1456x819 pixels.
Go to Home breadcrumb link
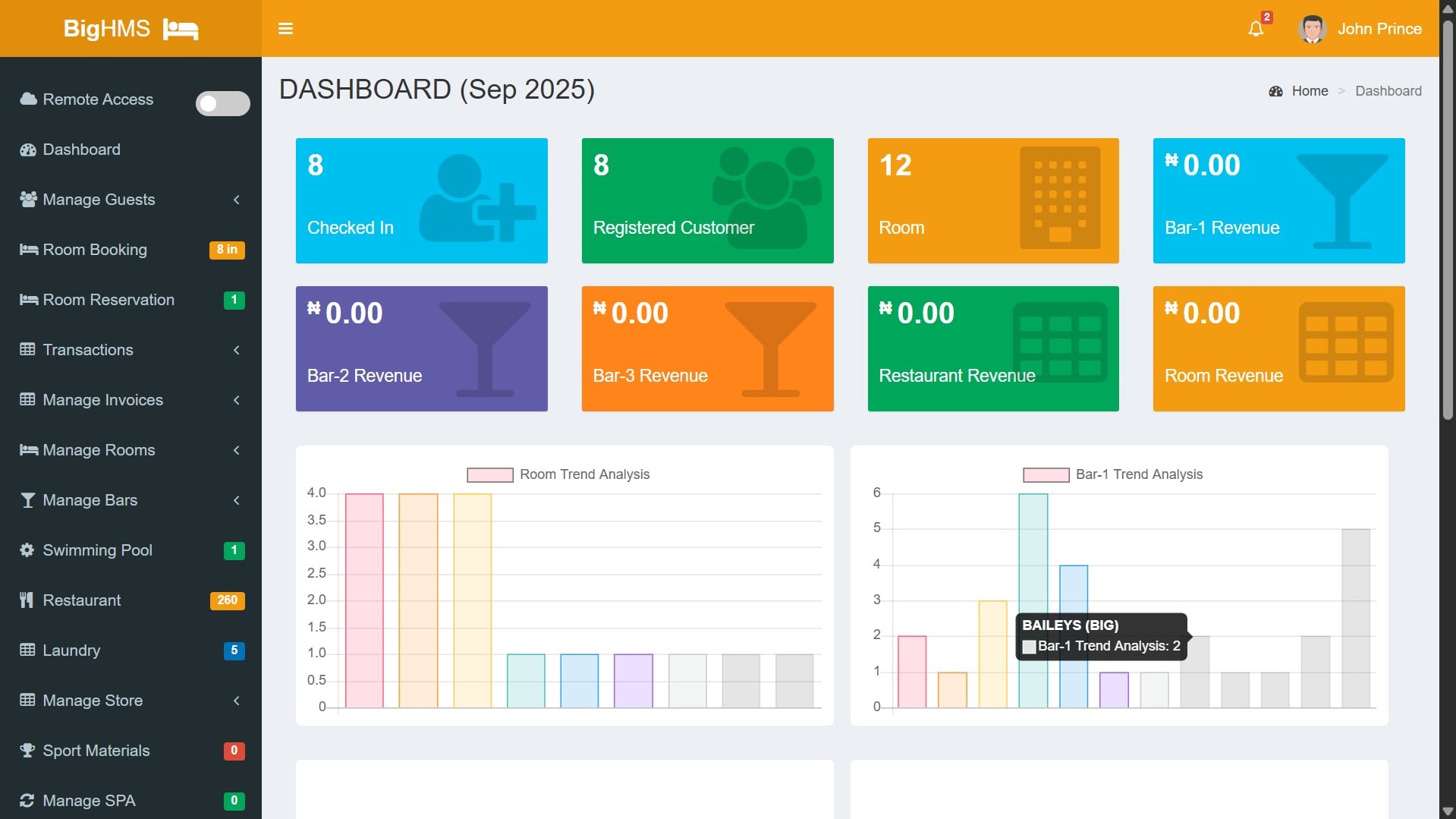point(1310,91)
